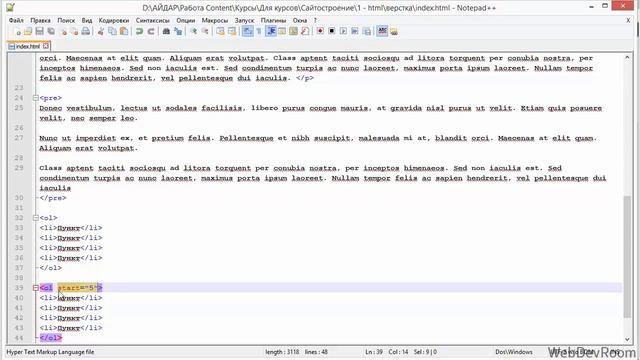Screen dimensions: 640x360
Task: Open the ? help menu
Action: [x=315, y=20]
